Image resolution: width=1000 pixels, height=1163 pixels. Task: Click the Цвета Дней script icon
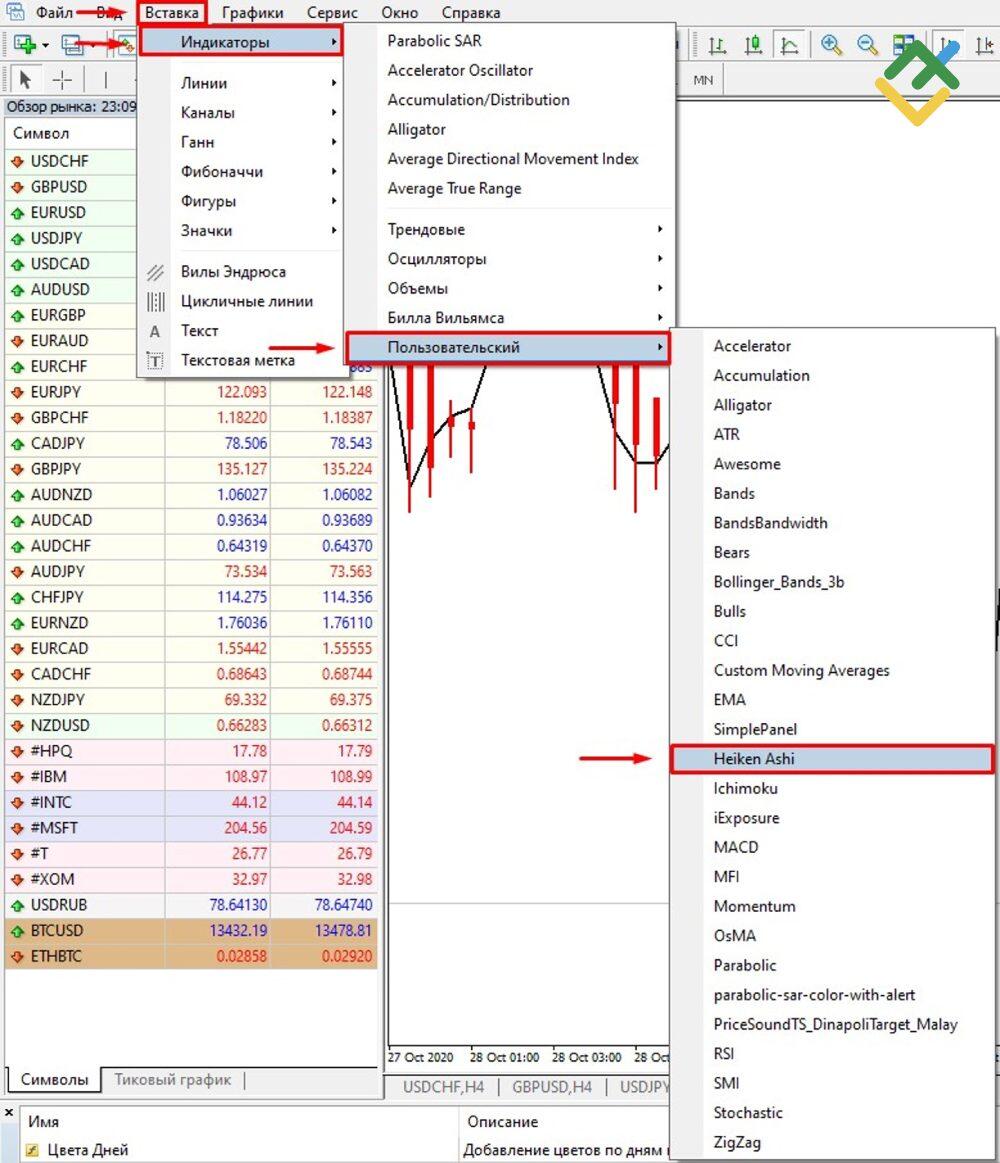click(x=32, y=1150)
